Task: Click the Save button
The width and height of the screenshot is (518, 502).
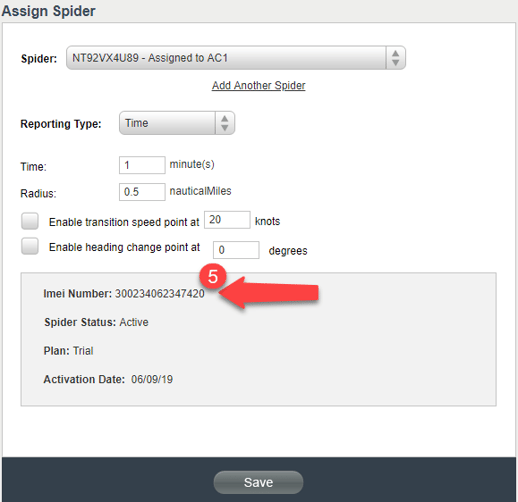Action: pos(258,482)
